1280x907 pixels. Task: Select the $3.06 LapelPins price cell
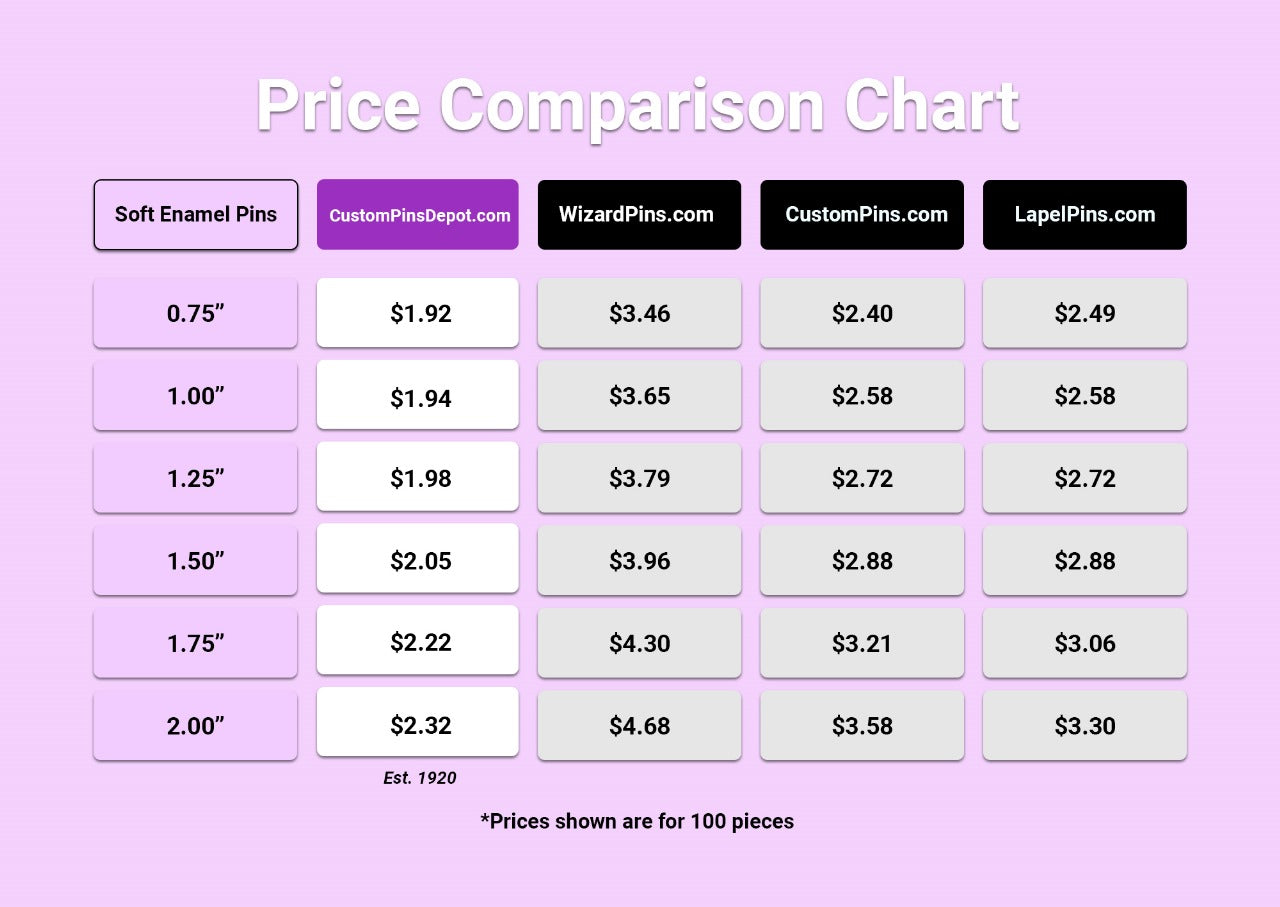(x=1085, y=643)
